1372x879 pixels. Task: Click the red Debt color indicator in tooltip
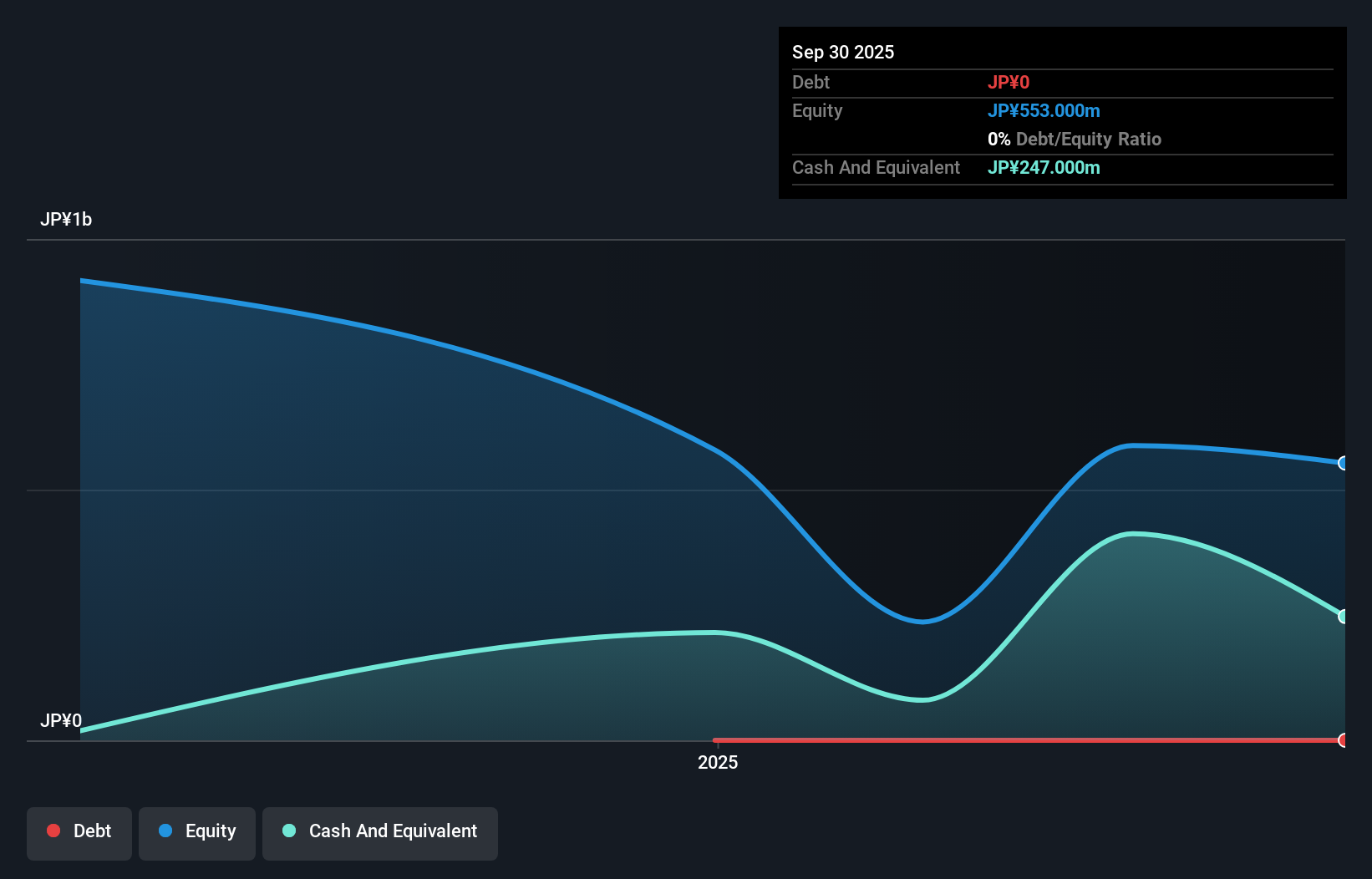point(1009,82)
